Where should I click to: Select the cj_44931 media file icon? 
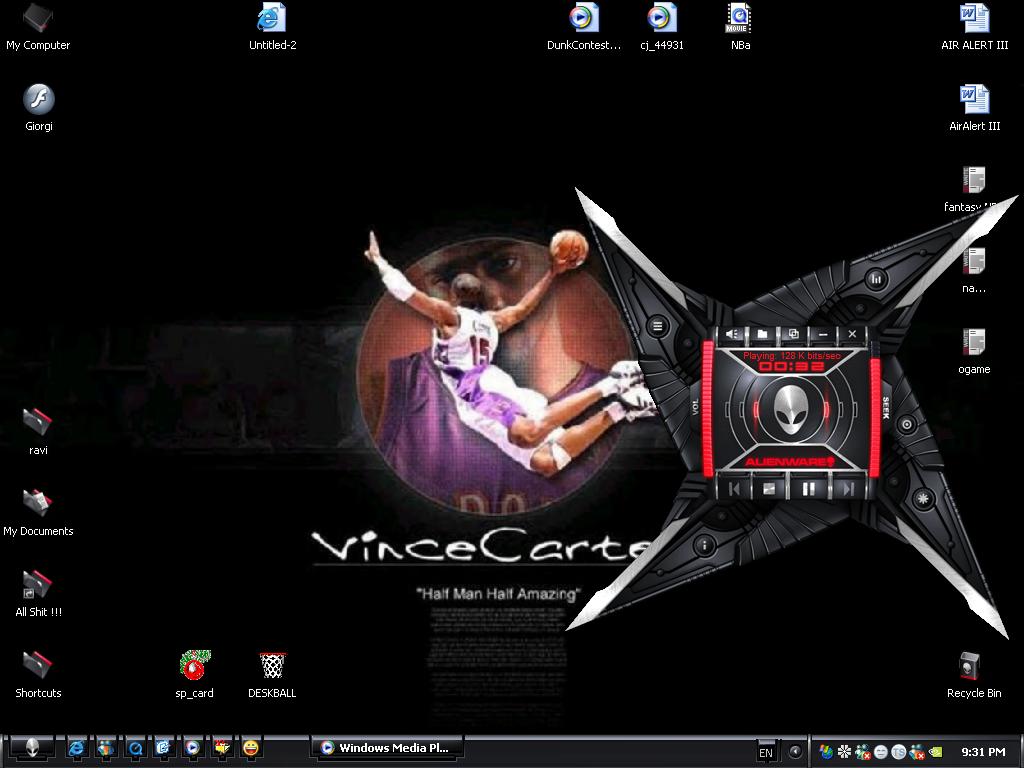[662, 27]
